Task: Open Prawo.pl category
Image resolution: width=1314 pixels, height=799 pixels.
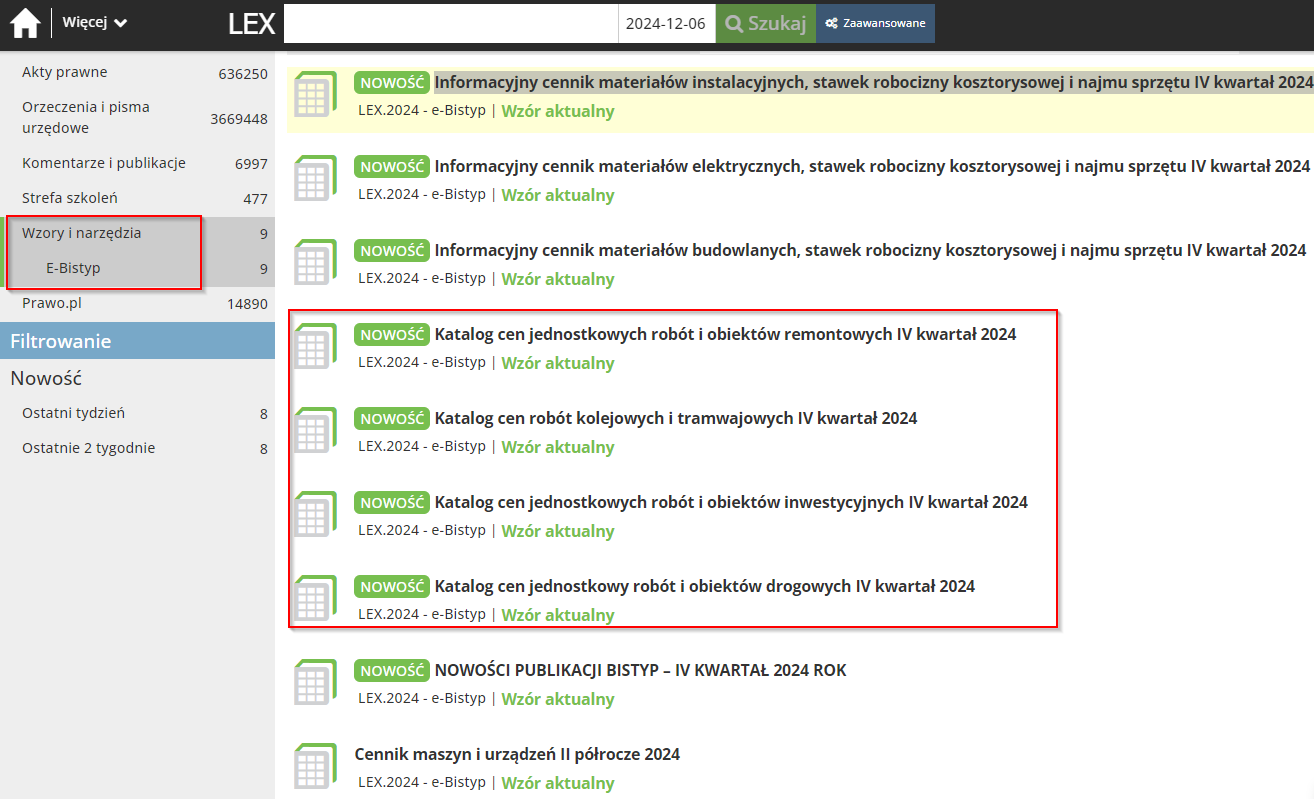Action: click(x=51, y=303)
